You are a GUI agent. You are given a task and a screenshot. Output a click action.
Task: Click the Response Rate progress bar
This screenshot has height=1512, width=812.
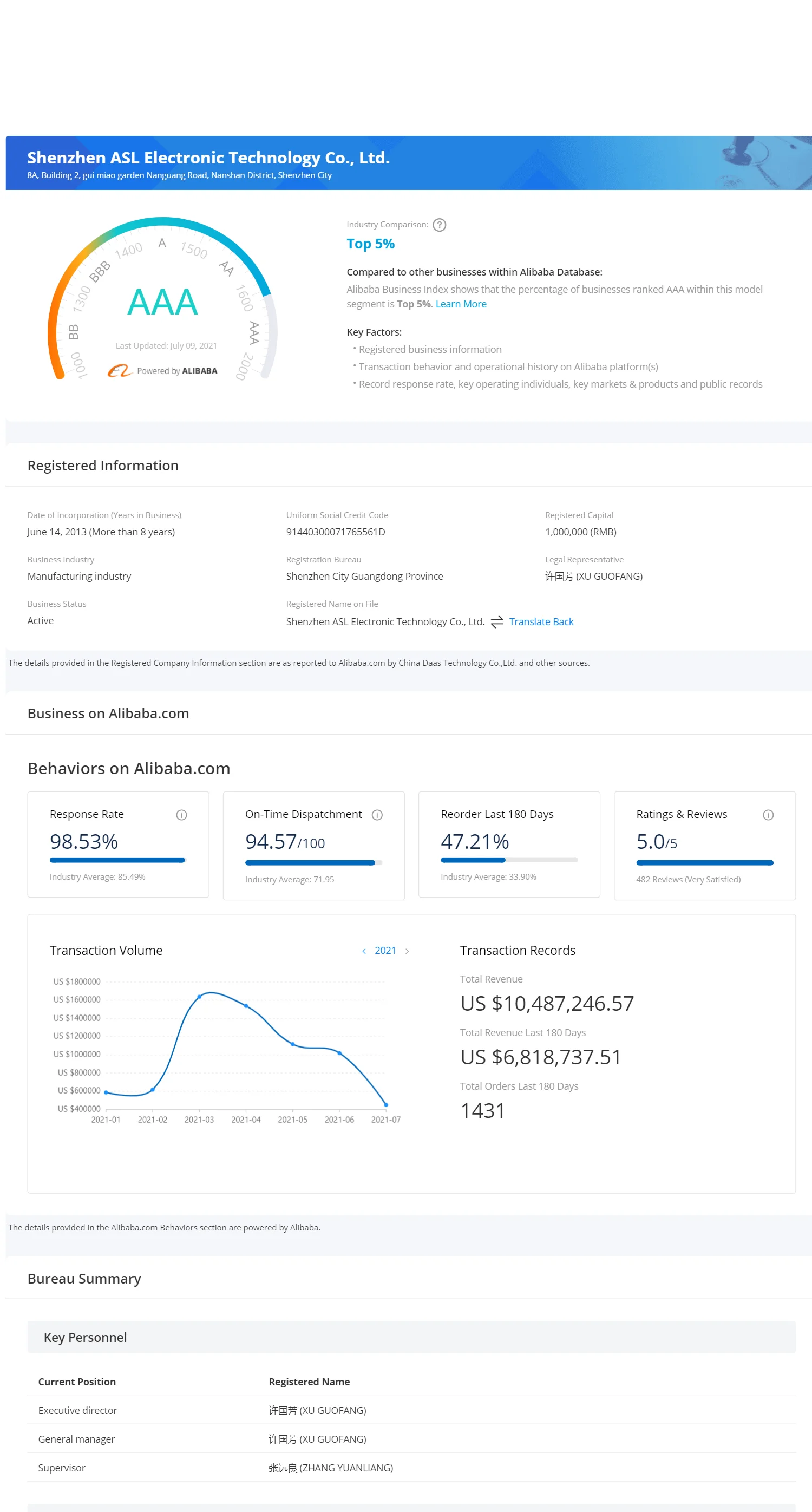tap(117, 860)
